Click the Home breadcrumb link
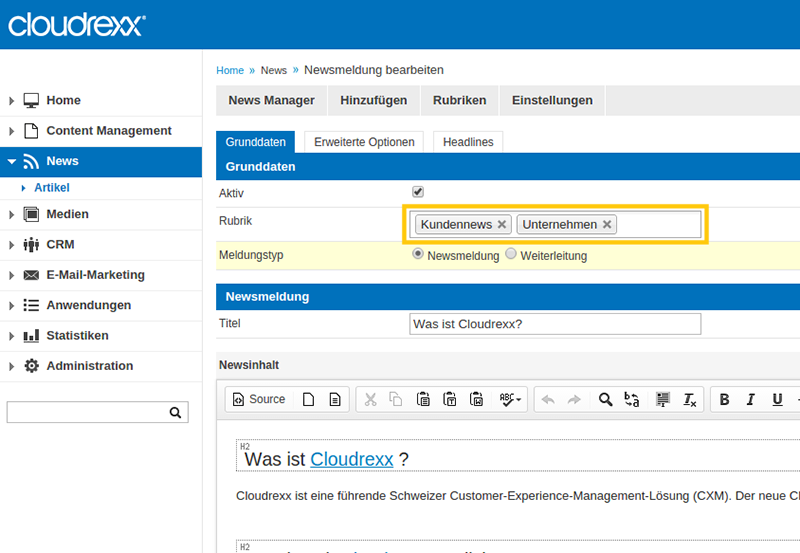 point(230,70)
